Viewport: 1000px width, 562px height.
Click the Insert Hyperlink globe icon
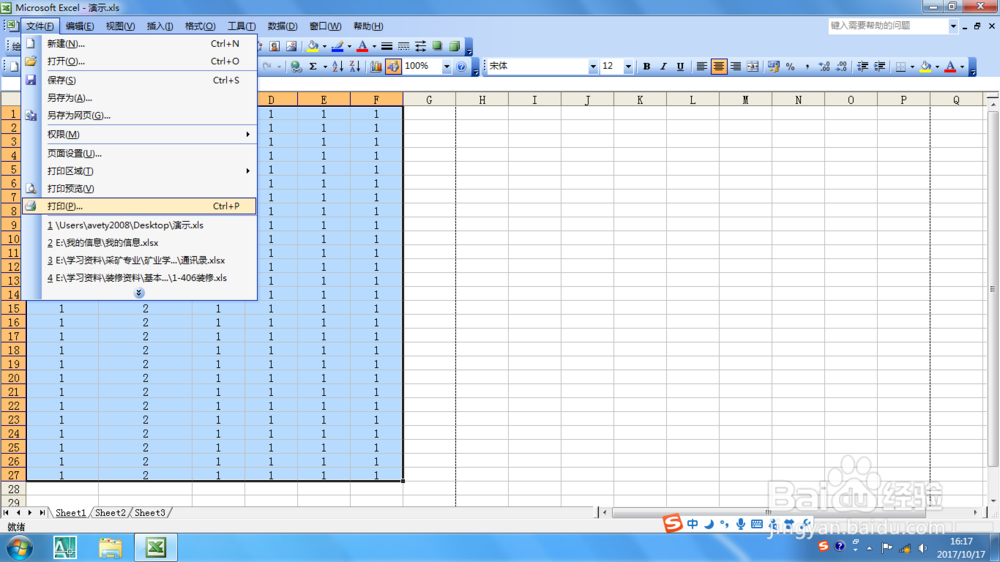[x=296, y=66]
